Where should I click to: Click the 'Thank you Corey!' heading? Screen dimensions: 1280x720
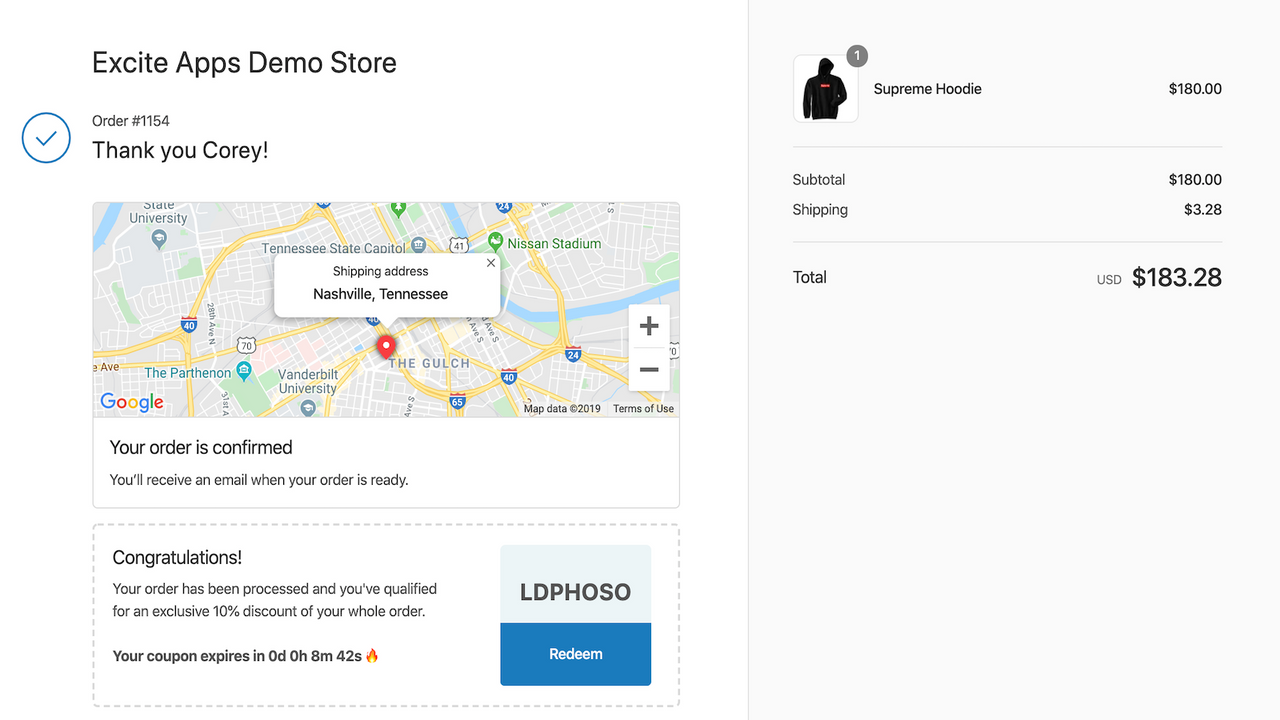click(180, 150)
